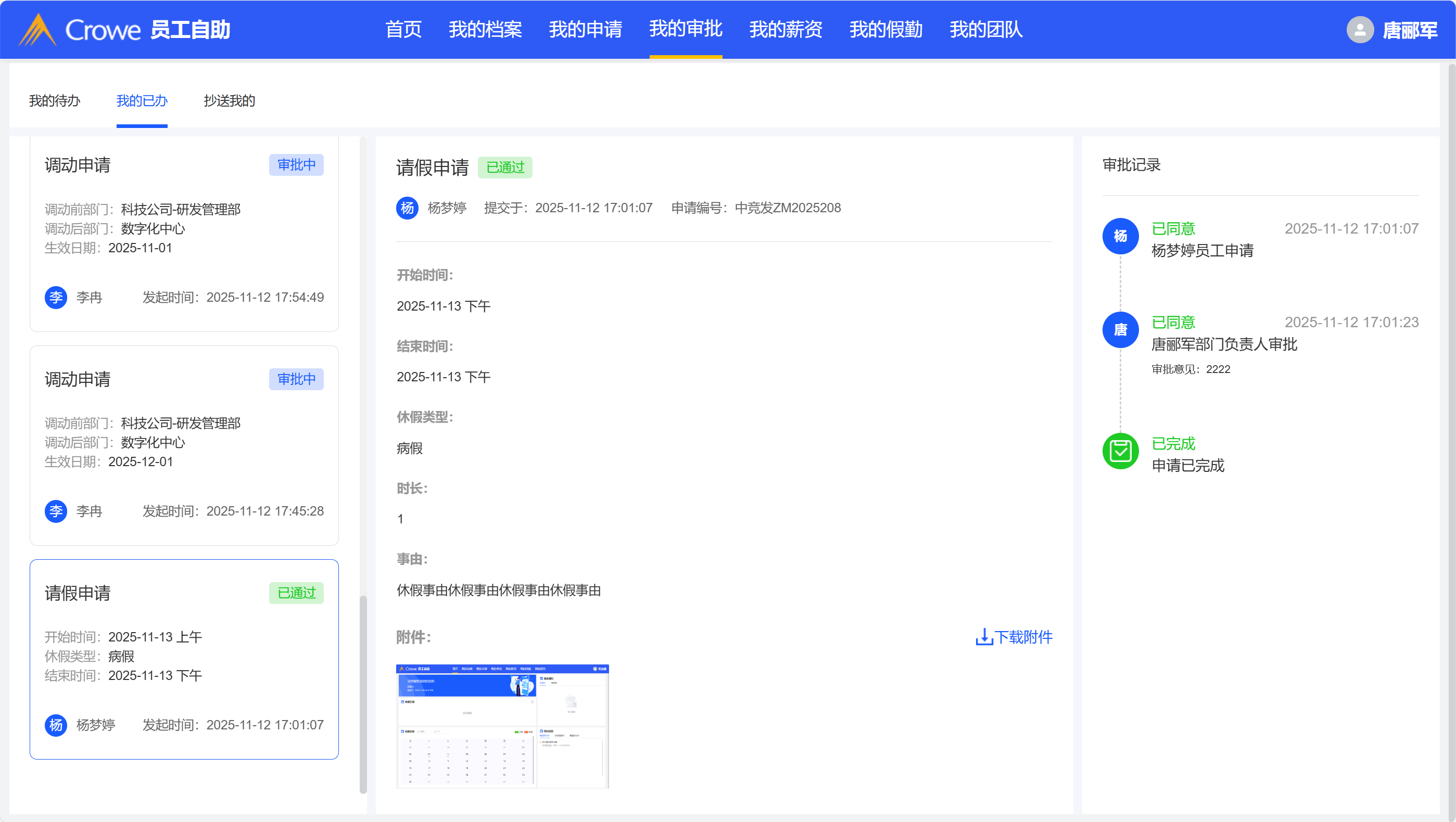Click 杨 avatar on leave request card
This screenshot has width=1456, height=822.
point(56,725)
